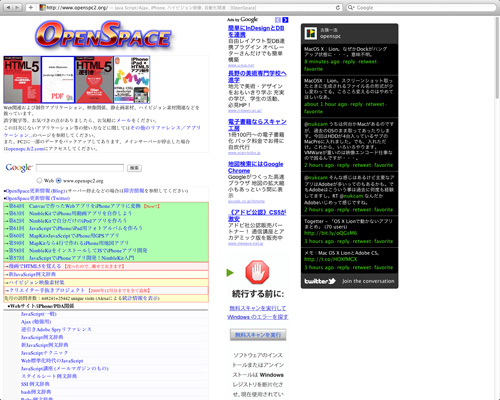The height and width of the screenshot is (400, 500).
Task: Open 逆引きAdobe Spry リファレンス link
Action: [x=56, y=329]
